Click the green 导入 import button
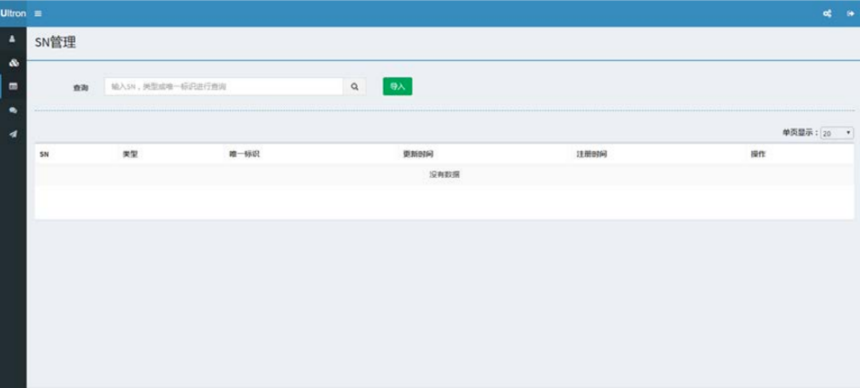This screenshot has height=388, width=860. point(398,86)
